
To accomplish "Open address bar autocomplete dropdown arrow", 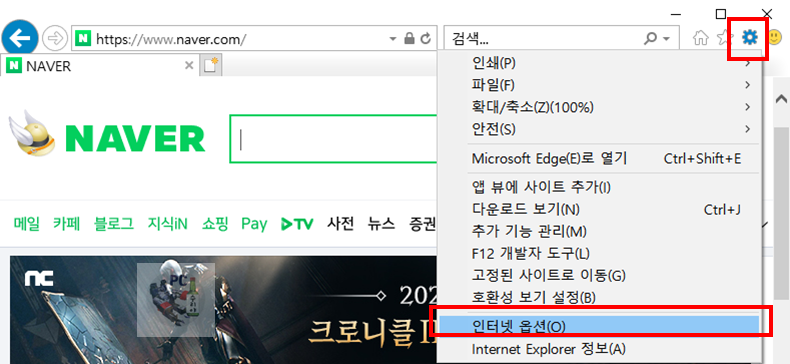I will coord(393,39).
